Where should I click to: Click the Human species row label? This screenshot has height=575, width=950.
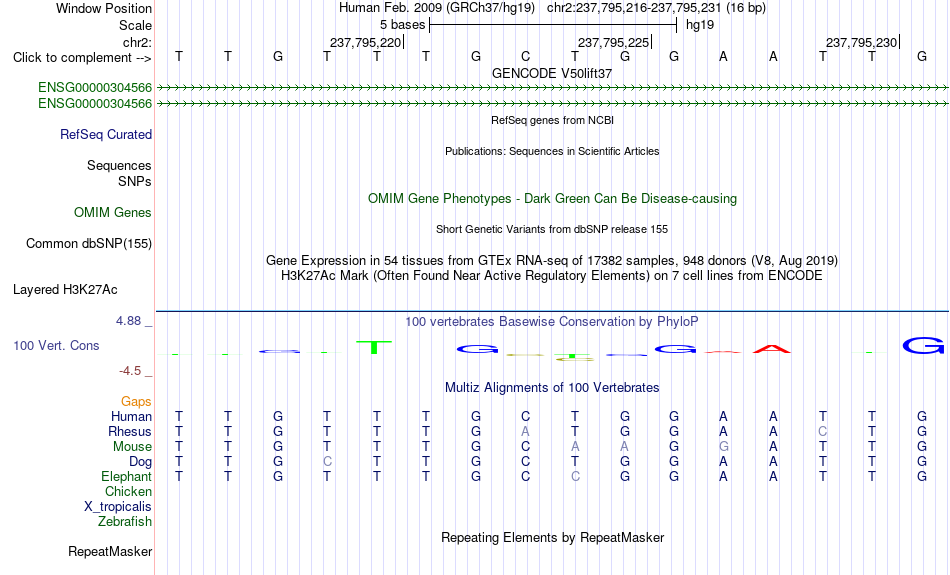coord(131,416)
